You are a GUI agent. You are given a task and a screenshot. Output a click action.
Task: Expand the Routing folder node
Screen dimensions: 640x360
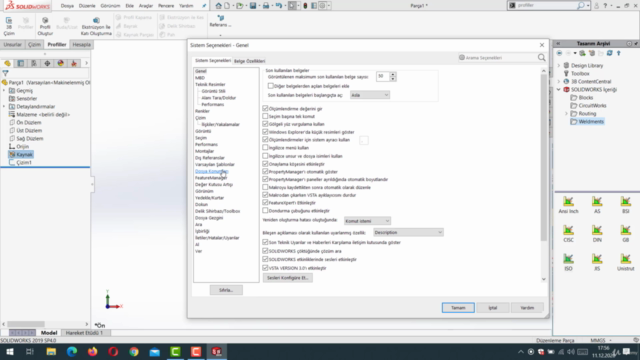pyautogui.click(x=567, y=113)
